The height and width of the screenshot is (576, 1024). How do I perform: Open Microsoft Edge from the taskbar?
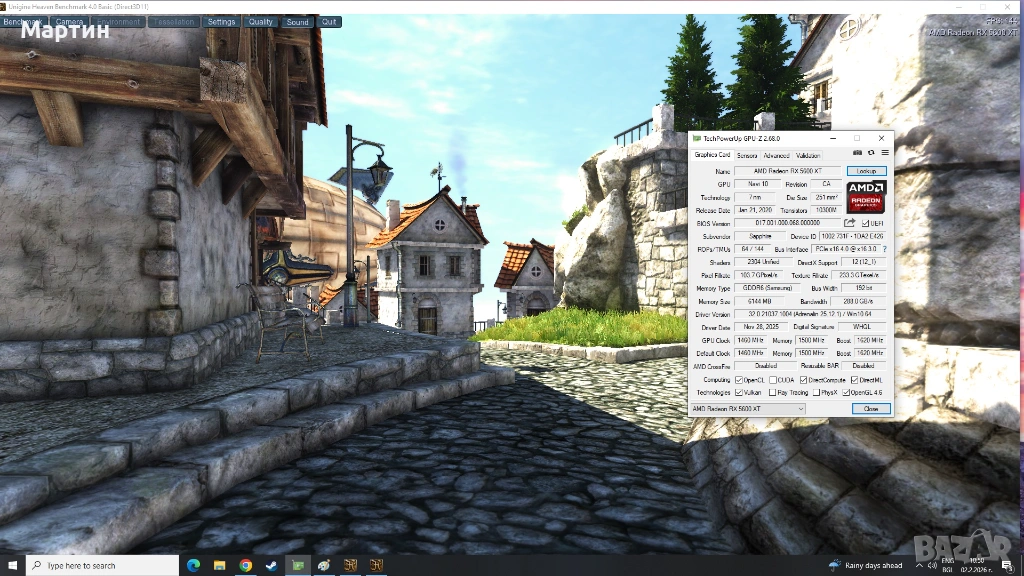193,565
